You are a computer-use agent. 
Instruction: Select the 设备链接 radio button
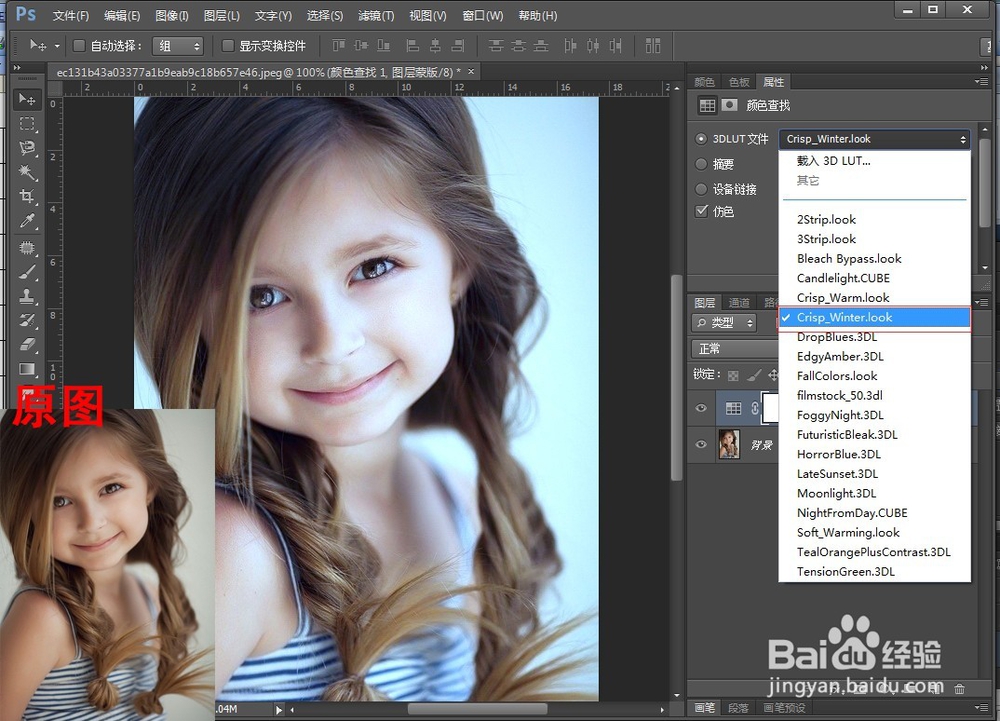pos(702,189)
